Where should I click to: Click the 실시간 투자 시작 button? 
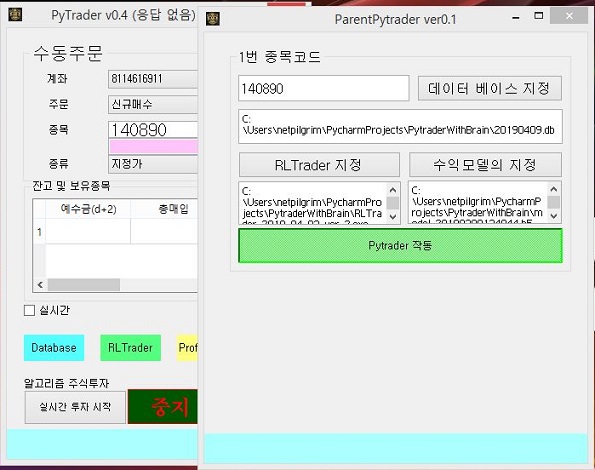coord(75,407)
